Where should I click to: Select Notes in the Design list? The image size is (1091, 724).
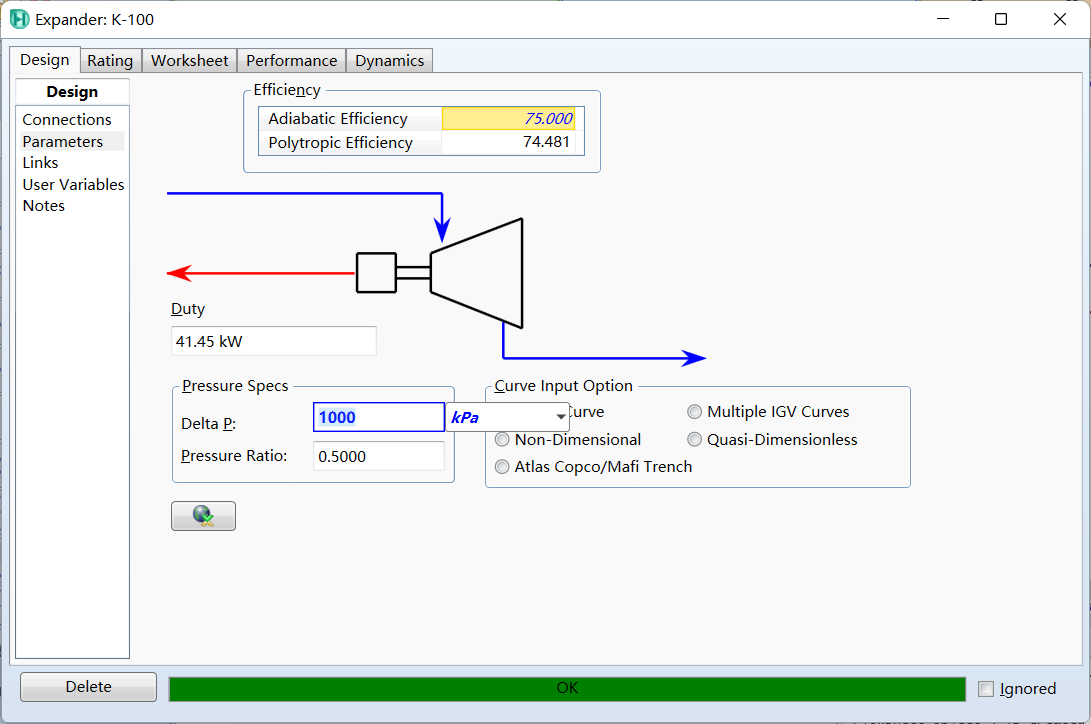pos(44,206)
